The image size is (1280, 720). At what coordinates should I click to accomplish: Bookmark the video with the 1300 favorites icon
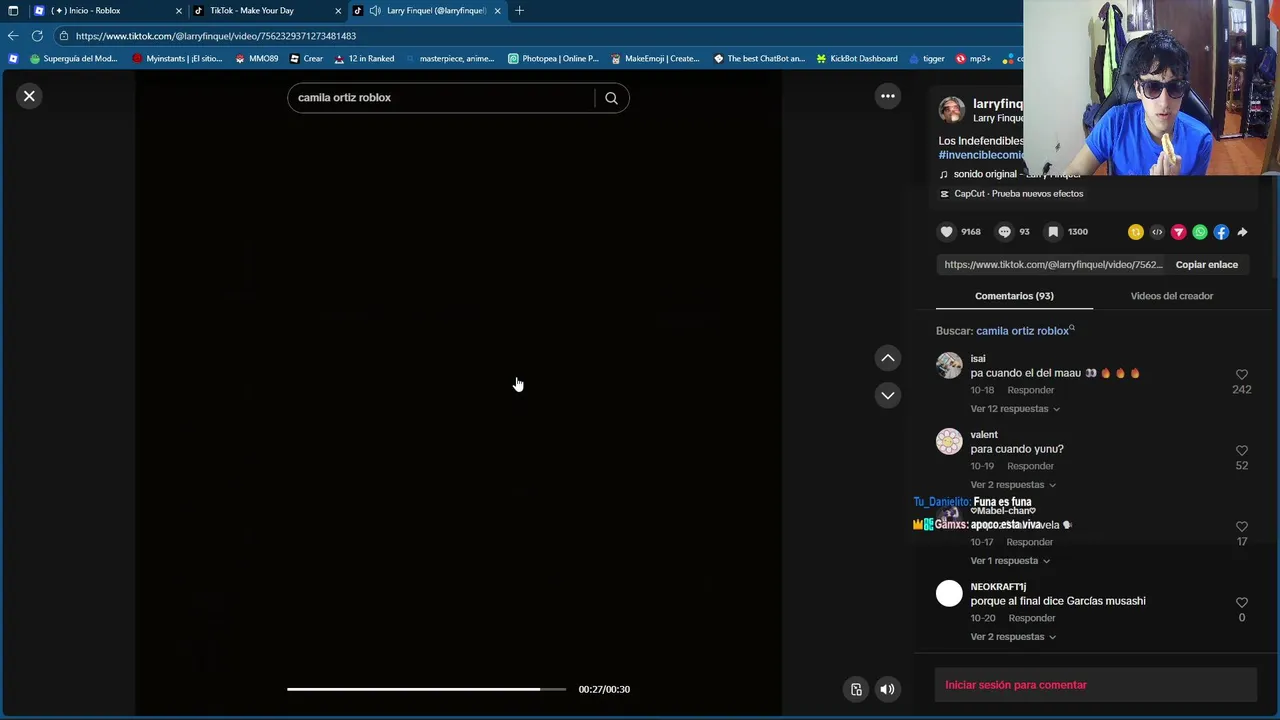(1053, 232)
